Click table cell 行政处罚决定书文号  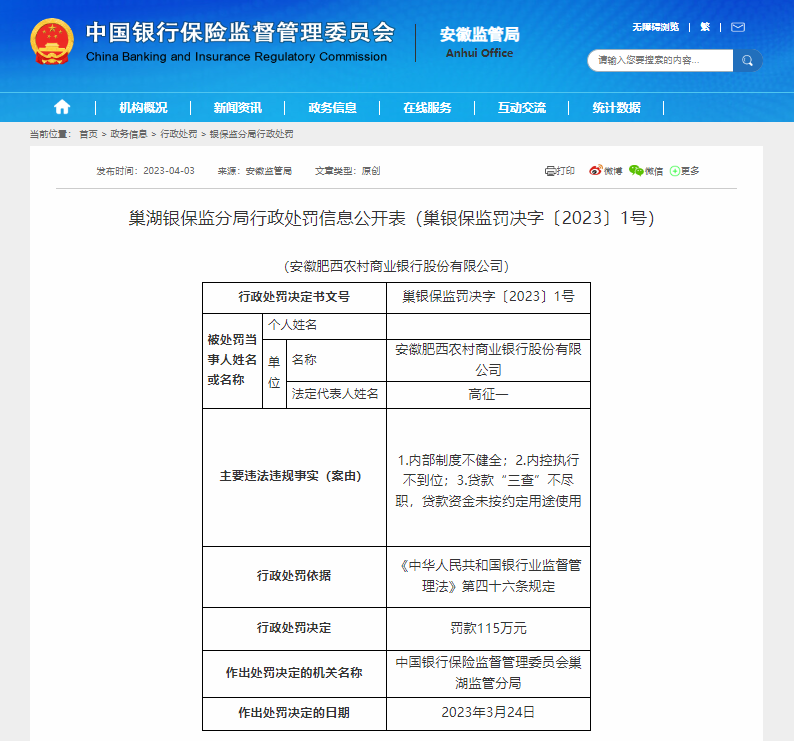[294, 297]
